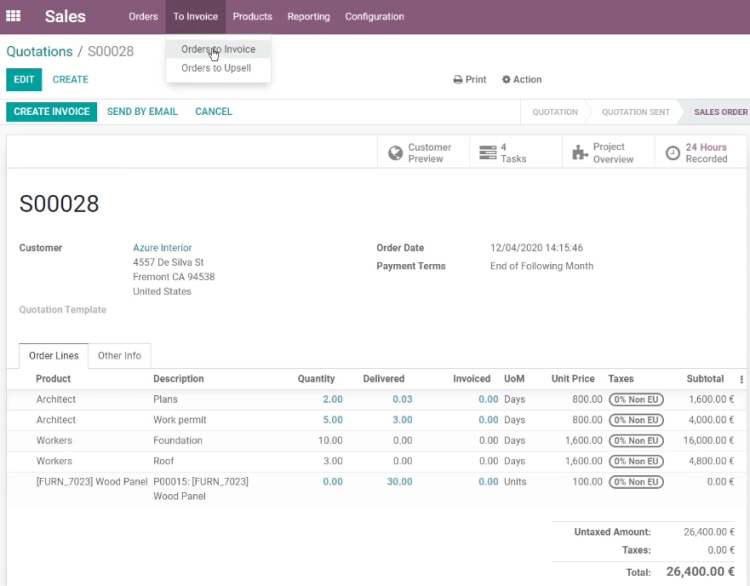Open the To Invoice menu

click(x=195, y=17)
